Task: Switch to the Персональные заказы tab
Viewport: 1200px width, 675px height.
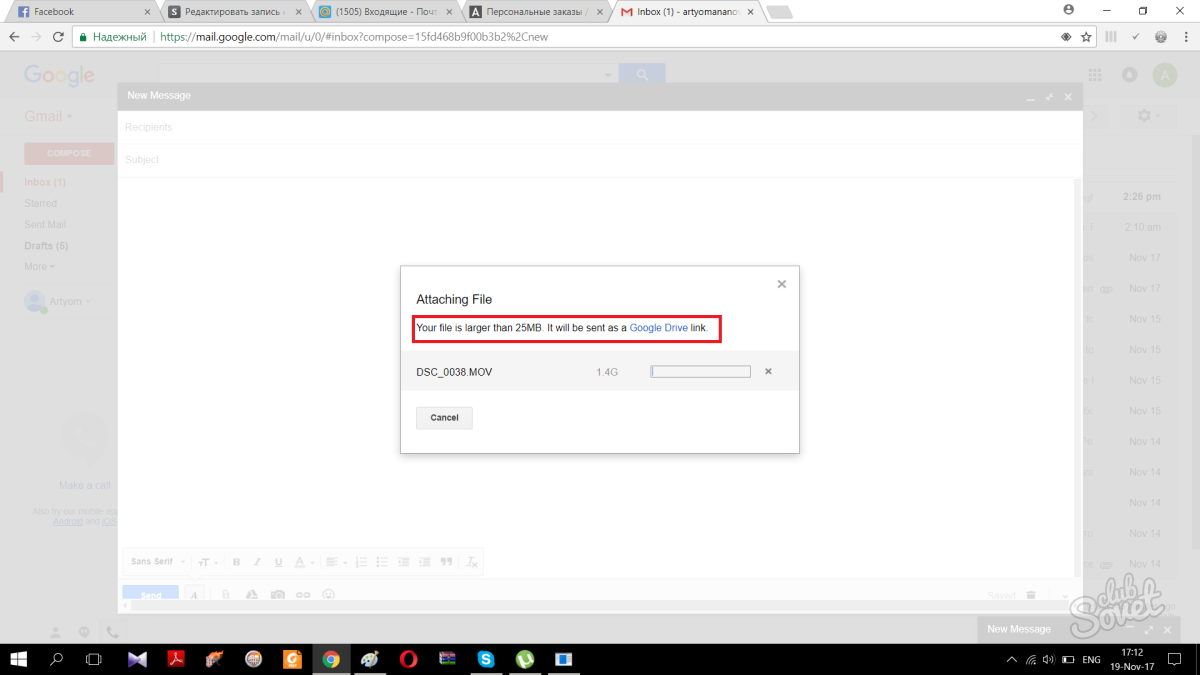Action: (535, 12)
